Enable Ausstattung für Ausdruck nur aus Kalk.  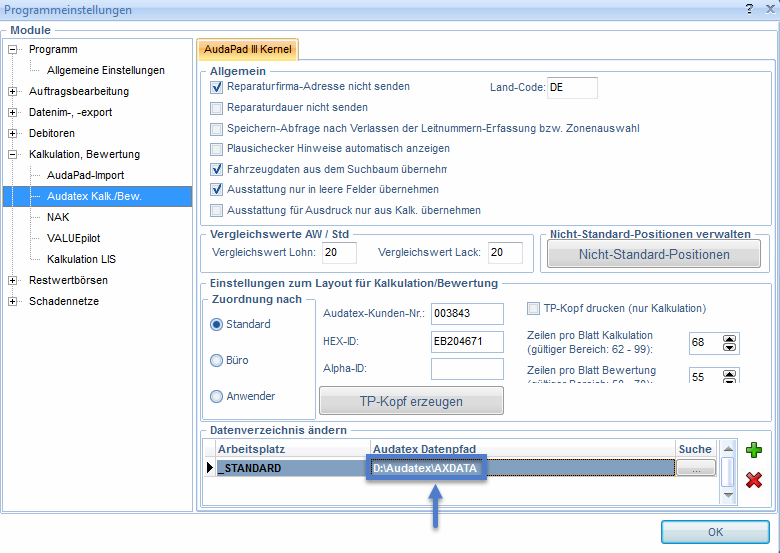[x=216, y=210]
